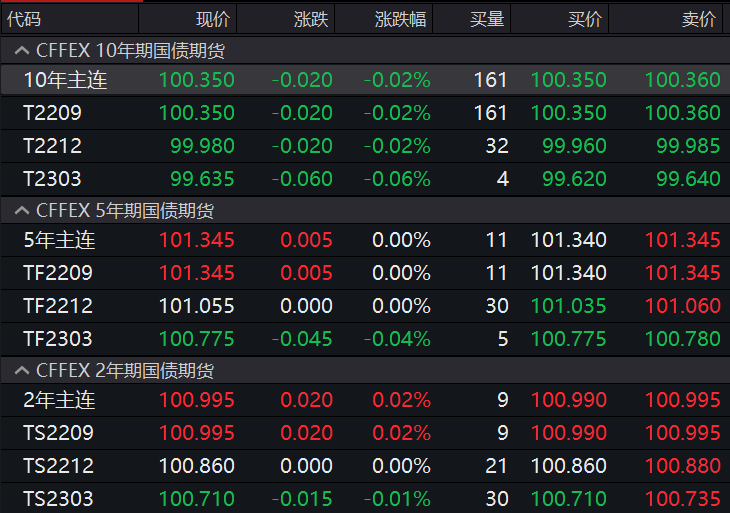This screenshot has height=513, width=730.
Task: Click the TS2212 contract
Action: click(x=57, y=466)
